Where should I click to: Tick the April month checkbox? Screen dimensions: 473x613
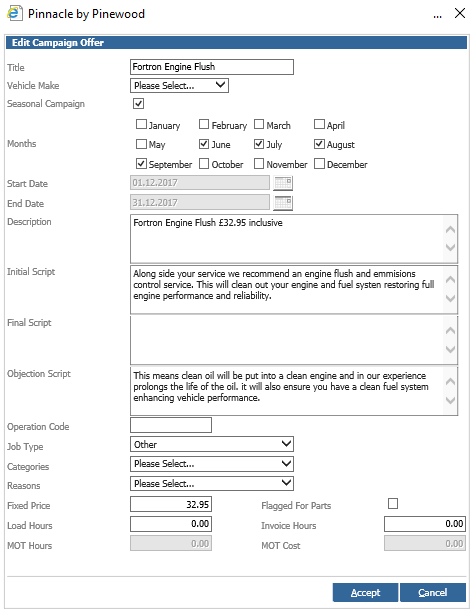[319, 124]
